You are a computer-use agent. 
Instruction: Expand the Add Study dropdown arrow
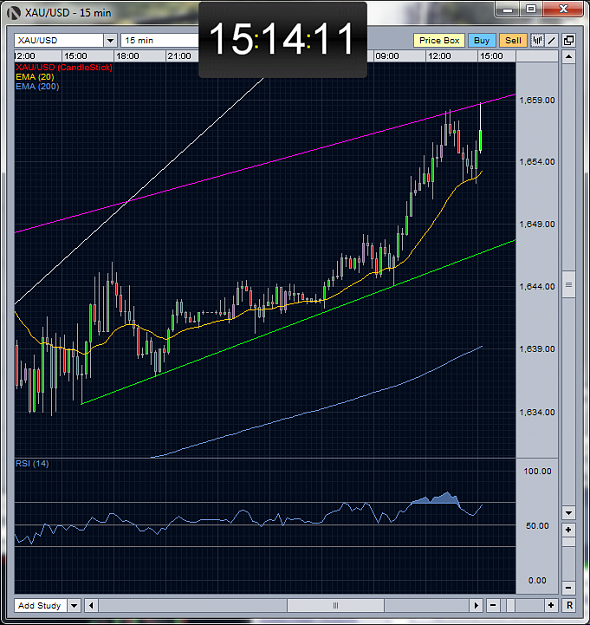[x=74, y=605]
